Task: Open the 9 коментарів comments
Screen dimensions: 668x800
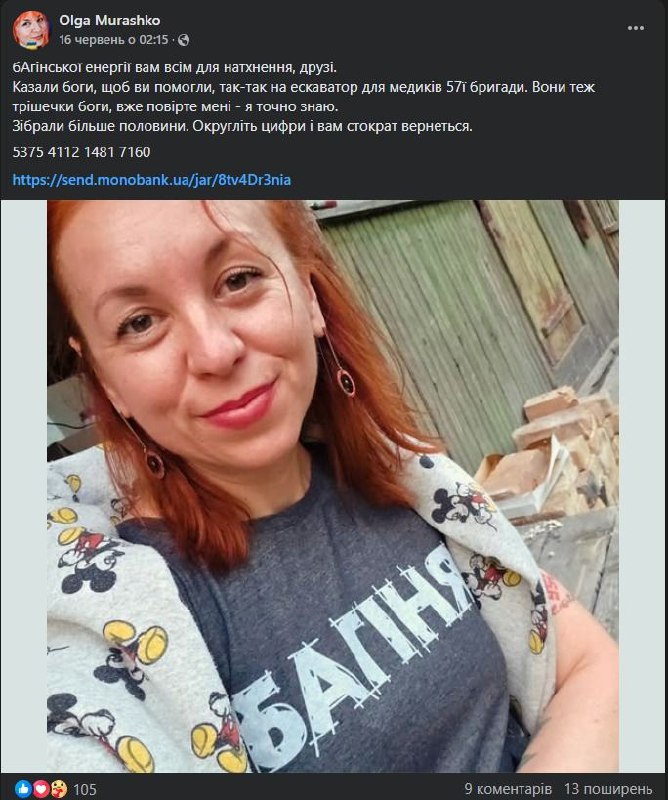Action: 508,789
